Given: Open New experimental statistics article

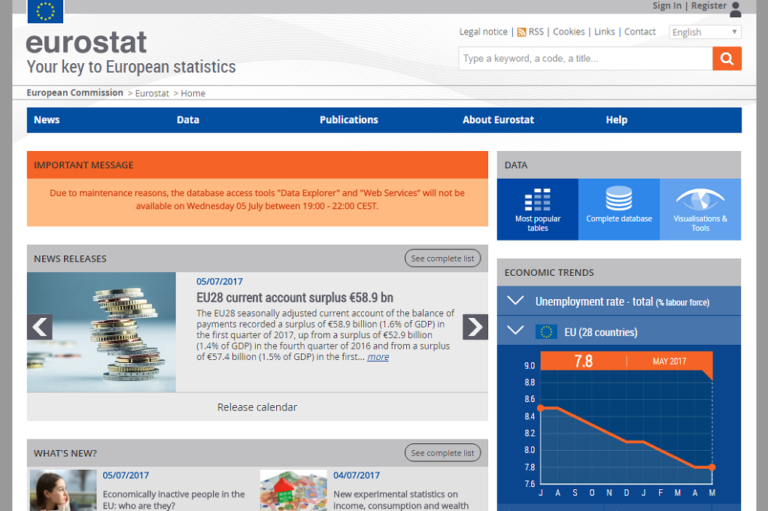Looking at the screenshot, I should (401, 500).
